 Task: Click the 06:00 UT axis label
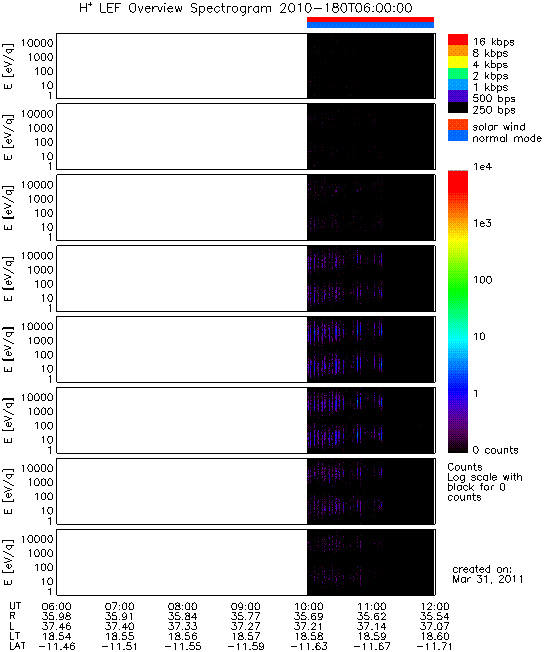click(x=56, y=607)
